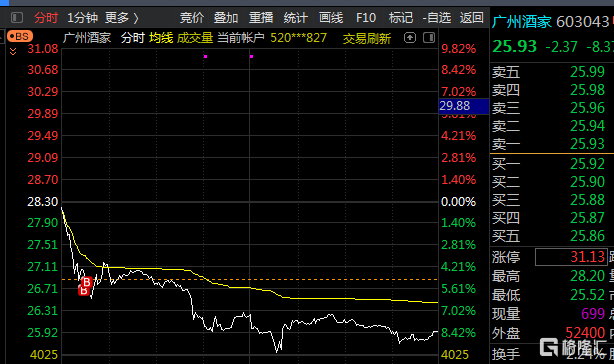The height and width of the screenshot is (364, 614).
Task: Select the 买五 price 25.86
Action: click(x=587, y=236)
